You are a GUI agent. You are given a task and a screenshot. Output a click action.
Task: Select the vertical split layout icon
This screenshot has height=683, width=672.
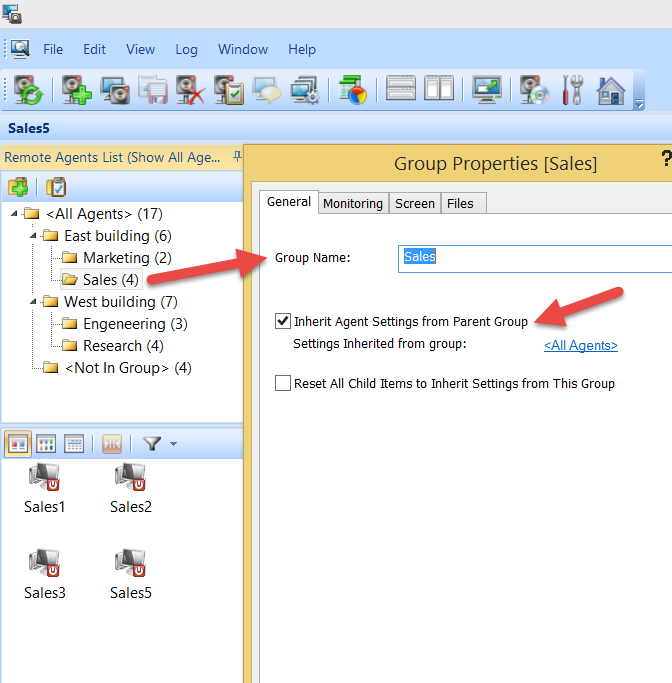point(439,88)
